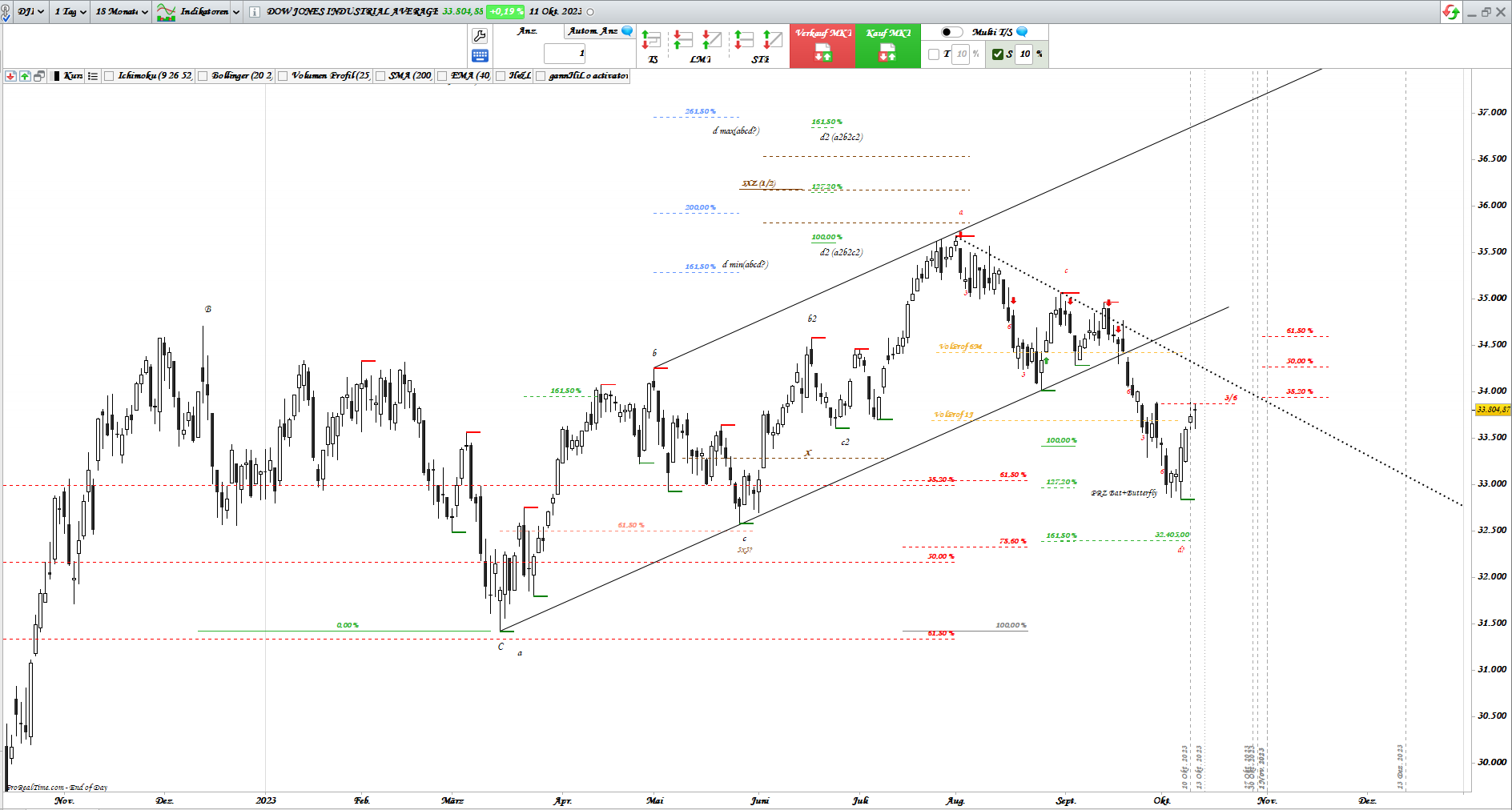Click the Kurs label in indicator bar
This screenshot has width=1512, height=810.
[73, 76]
